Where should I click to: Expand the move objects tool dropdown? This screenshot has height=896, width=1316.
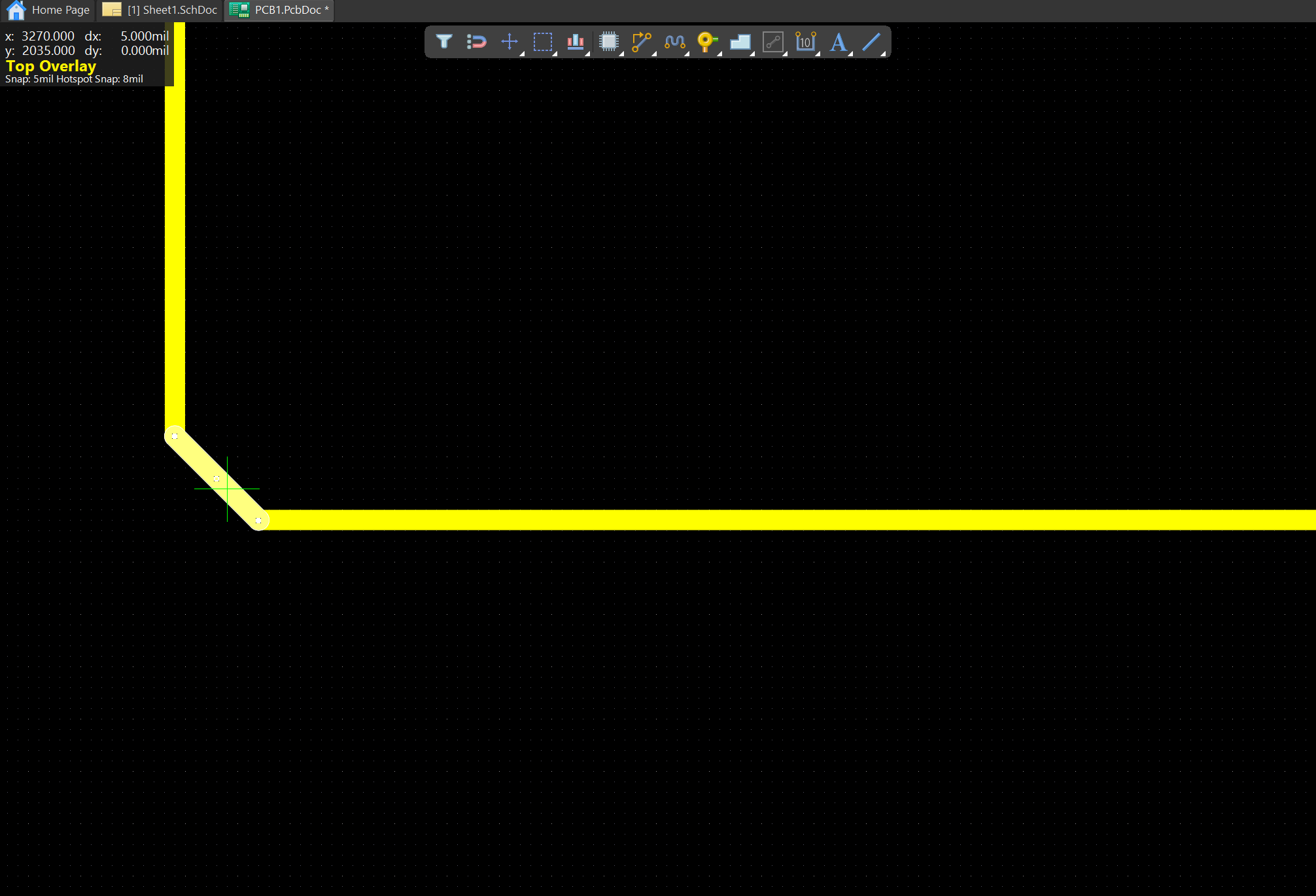coord(522,54)
